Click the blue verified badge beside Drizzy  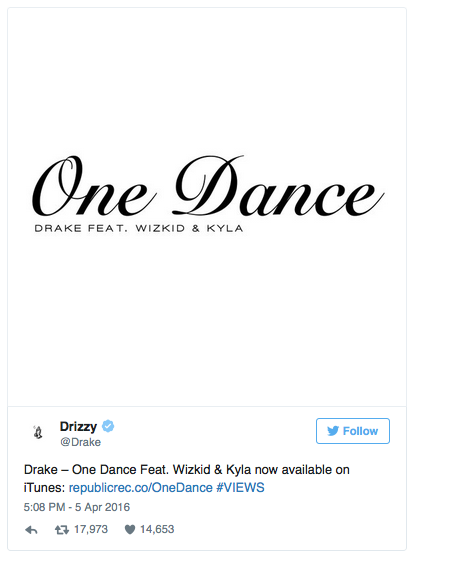[108, 426]
